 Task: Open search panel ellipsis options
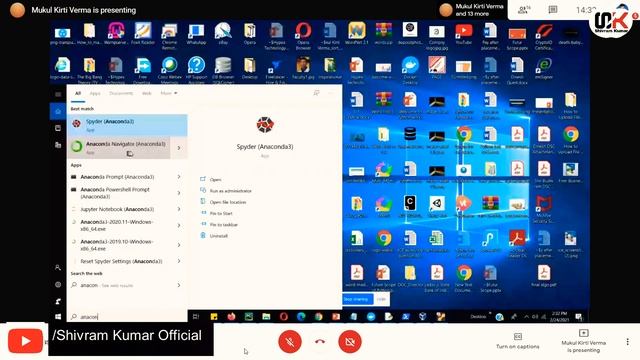click(x=331, y=93)
